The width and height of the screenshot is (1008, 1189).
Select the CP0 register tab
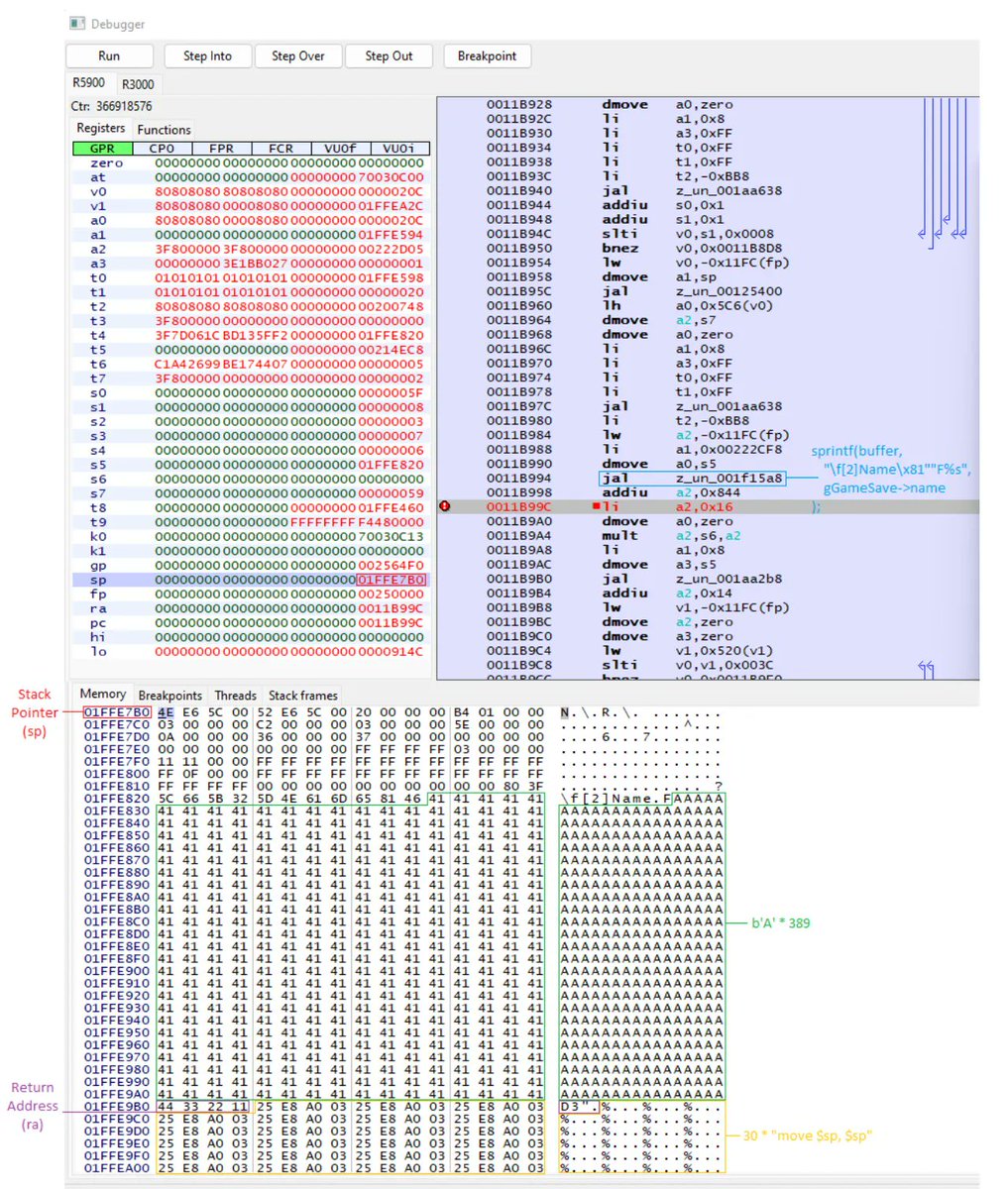pyautogui.click(x=162, y=149)
